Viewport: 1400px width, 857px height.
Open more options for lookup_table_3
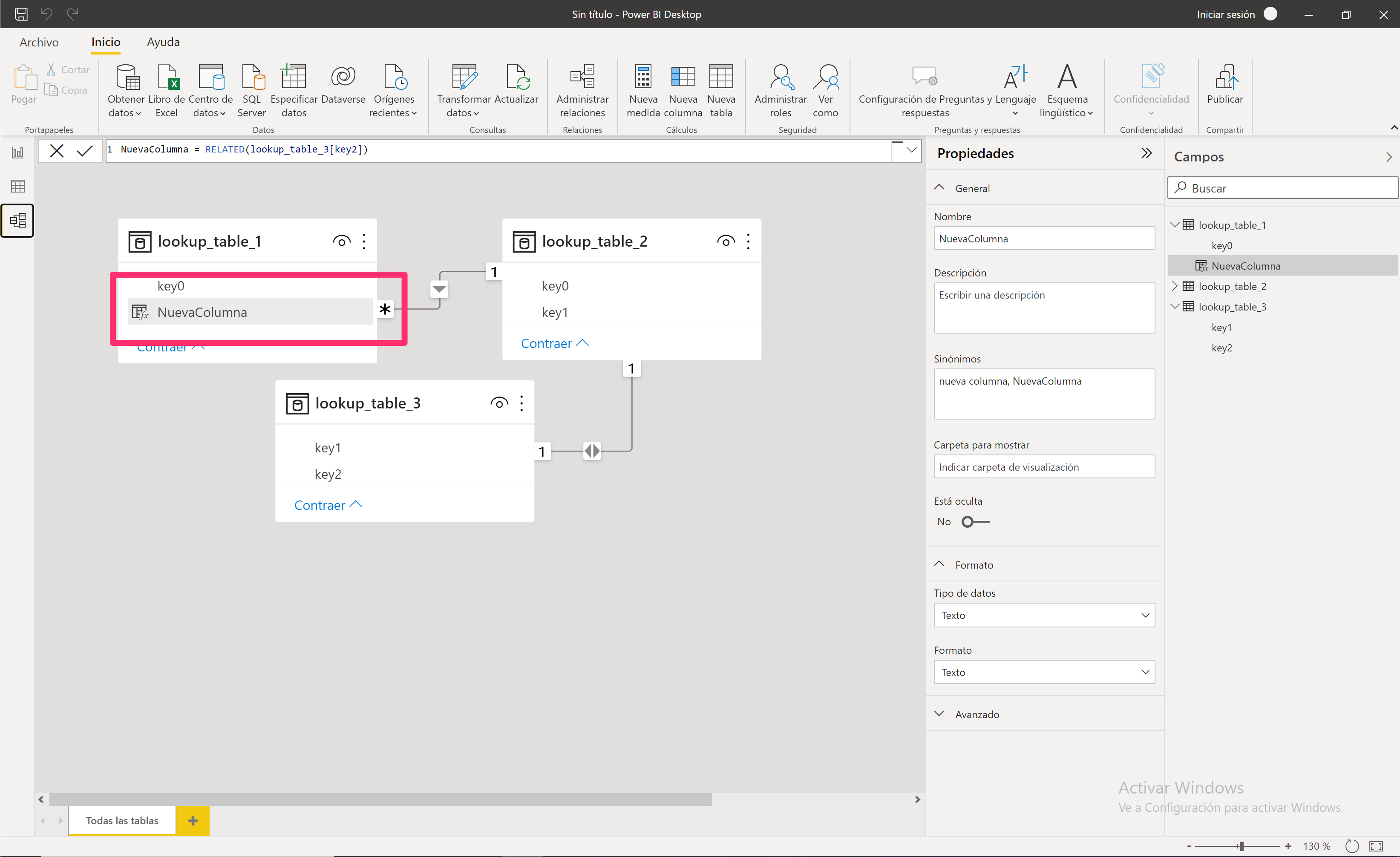point(521,403)
